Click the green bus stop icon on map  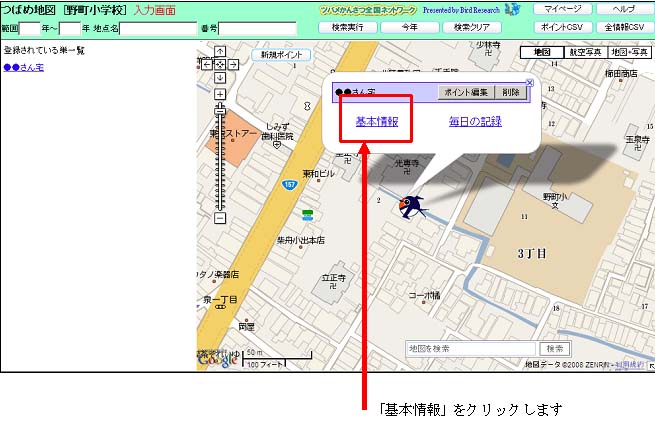pyautogui.click(x=307, y=215)
